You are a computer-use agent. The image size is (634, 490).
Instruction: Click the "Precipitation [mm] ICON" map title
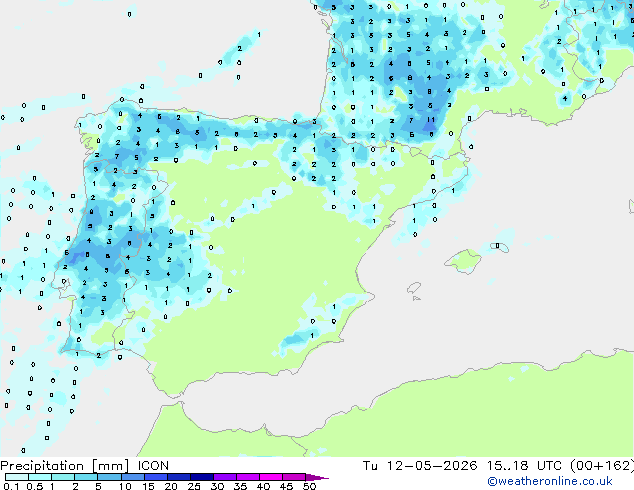click(x=85, y=466)
